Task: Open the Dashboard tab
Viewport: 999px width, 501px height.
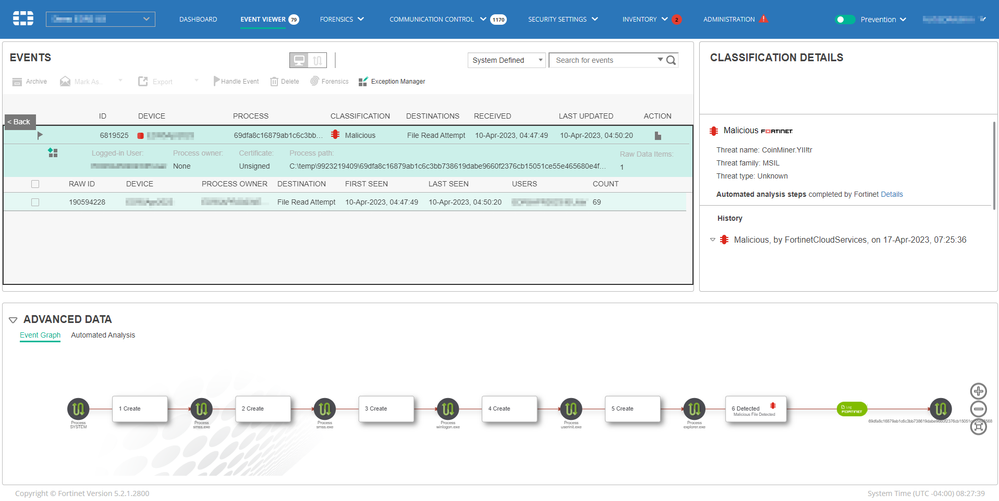Action: click(198, 20)
